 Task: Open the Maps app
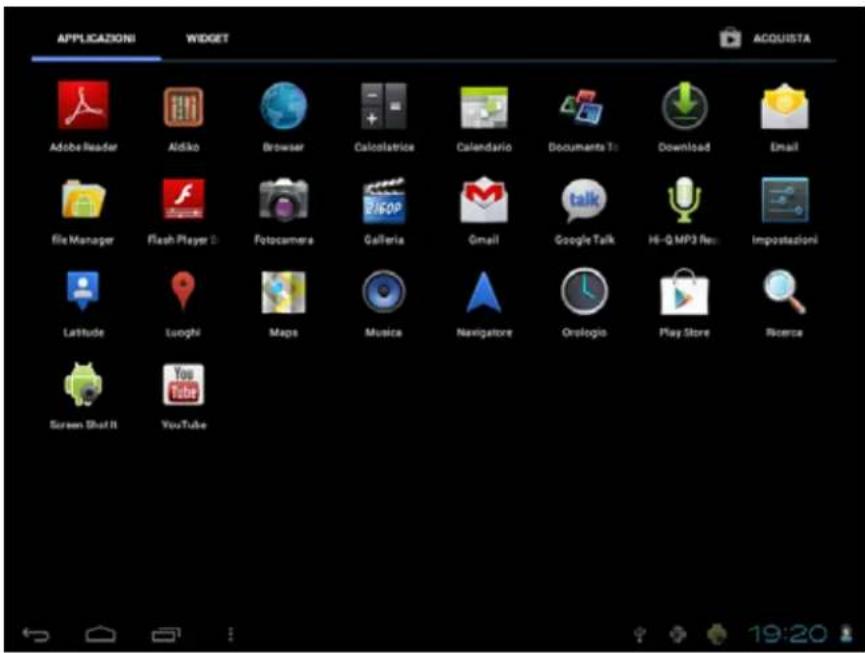284,292
